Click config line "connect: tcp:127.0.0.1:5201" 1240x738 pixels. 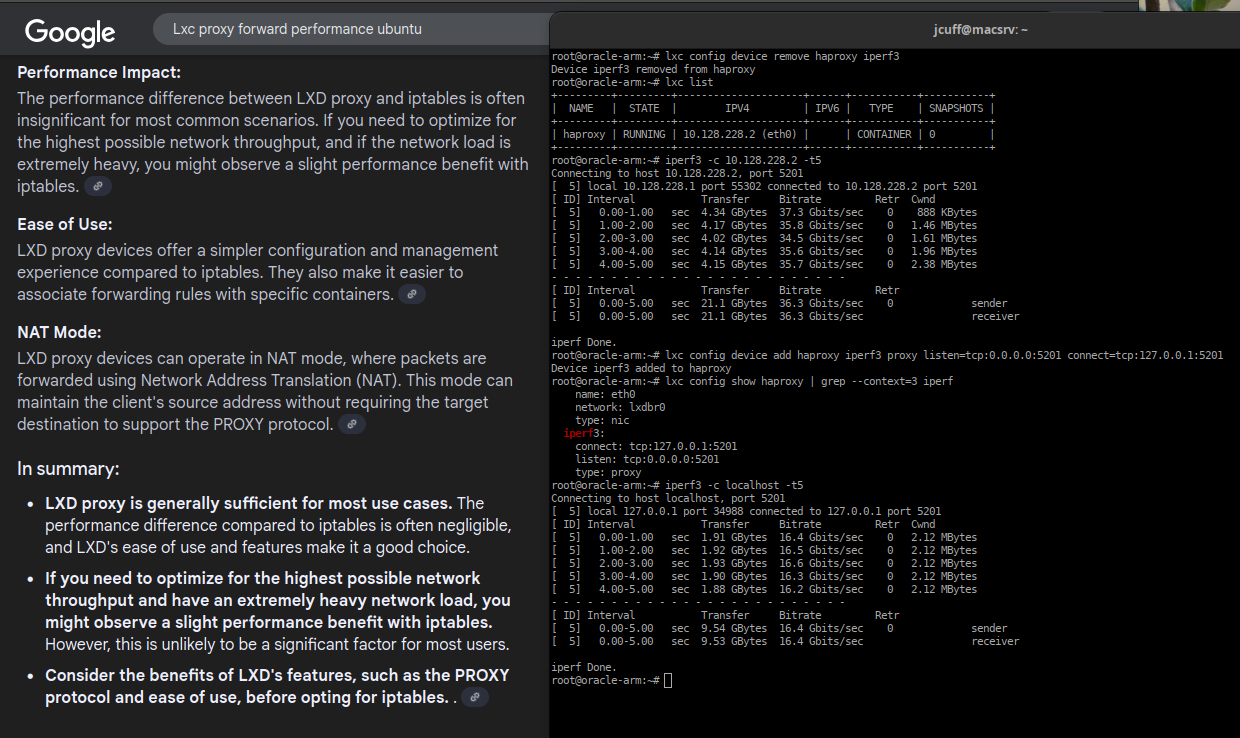point(656,446)
